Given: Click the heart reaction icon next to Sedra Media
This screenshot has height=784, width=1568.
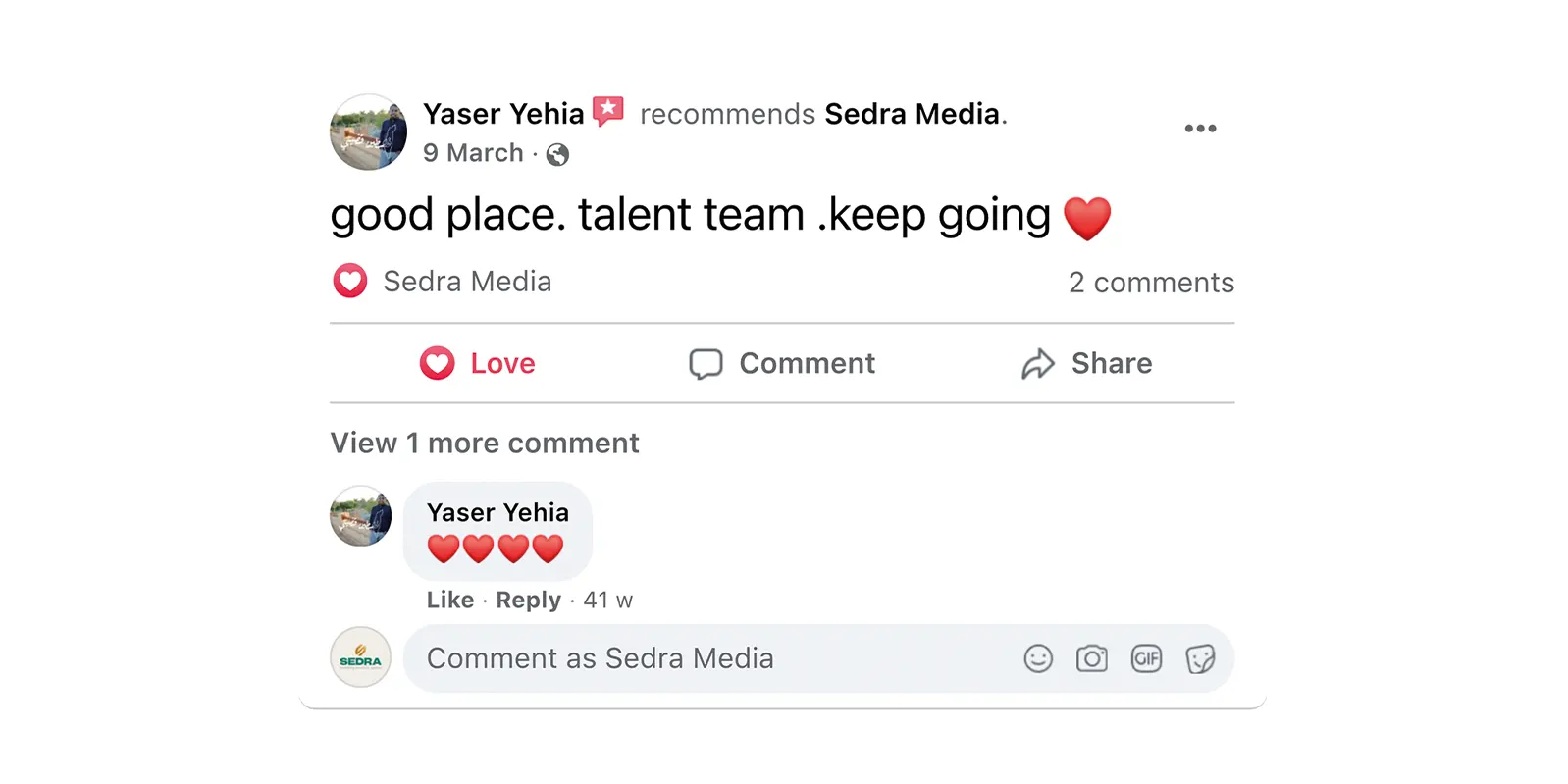Looking at the screenshot, I should coord(350,282).
